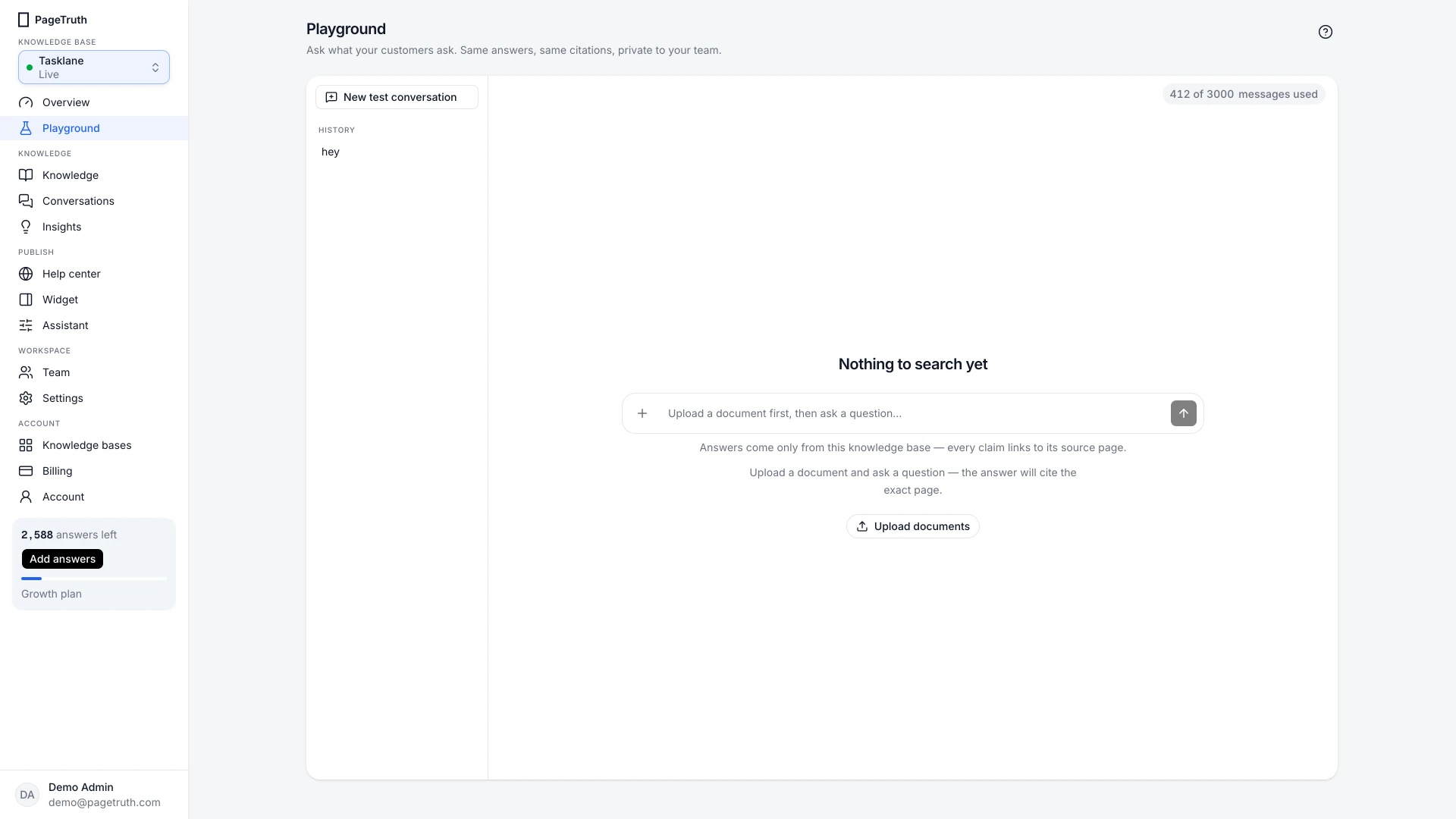Send question with the arrow-up button
Viewport: 1456px width, 819px height.
(1183, 413)
